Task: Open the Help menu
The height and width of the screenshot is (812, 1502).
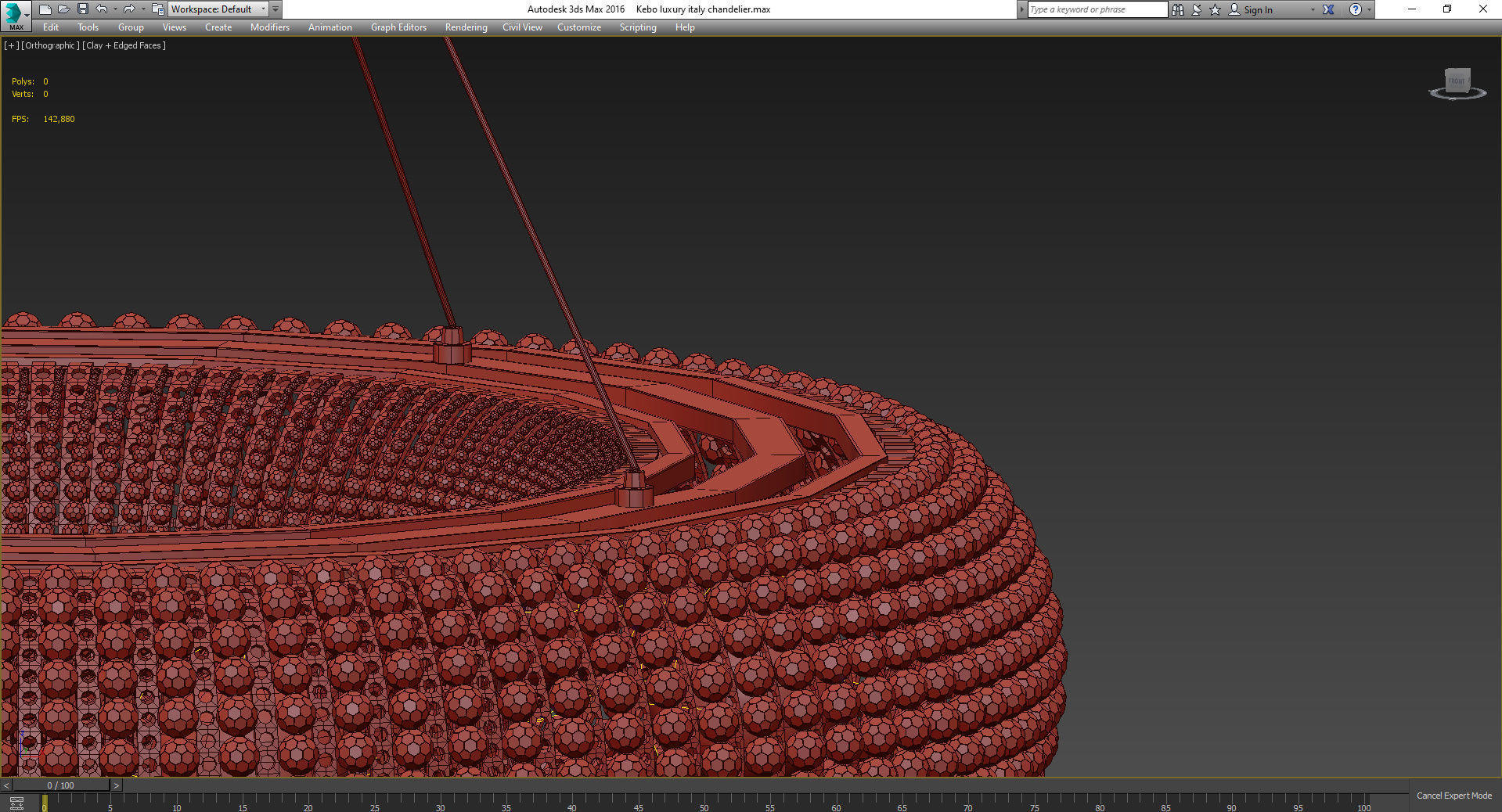Action: [685, 27]
